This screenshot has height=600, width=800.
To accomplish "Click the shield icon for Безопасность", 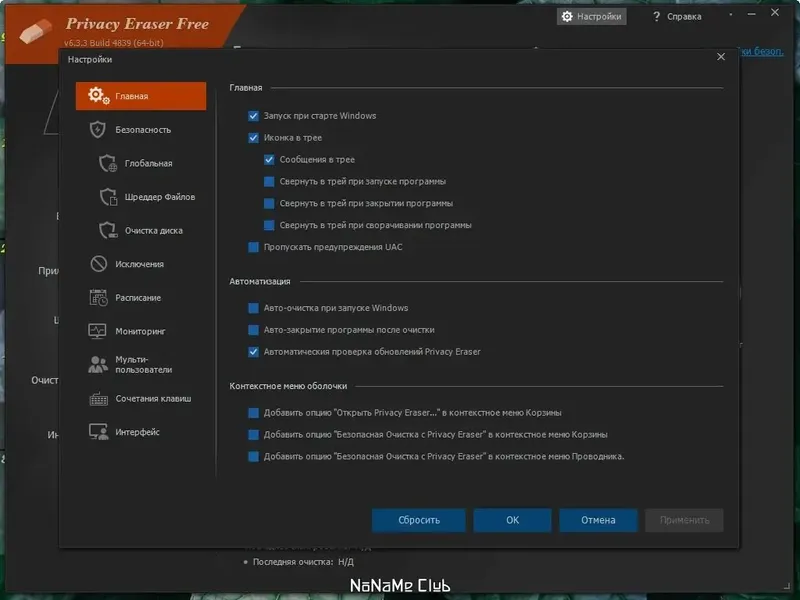I will click(x=97, y=130).
